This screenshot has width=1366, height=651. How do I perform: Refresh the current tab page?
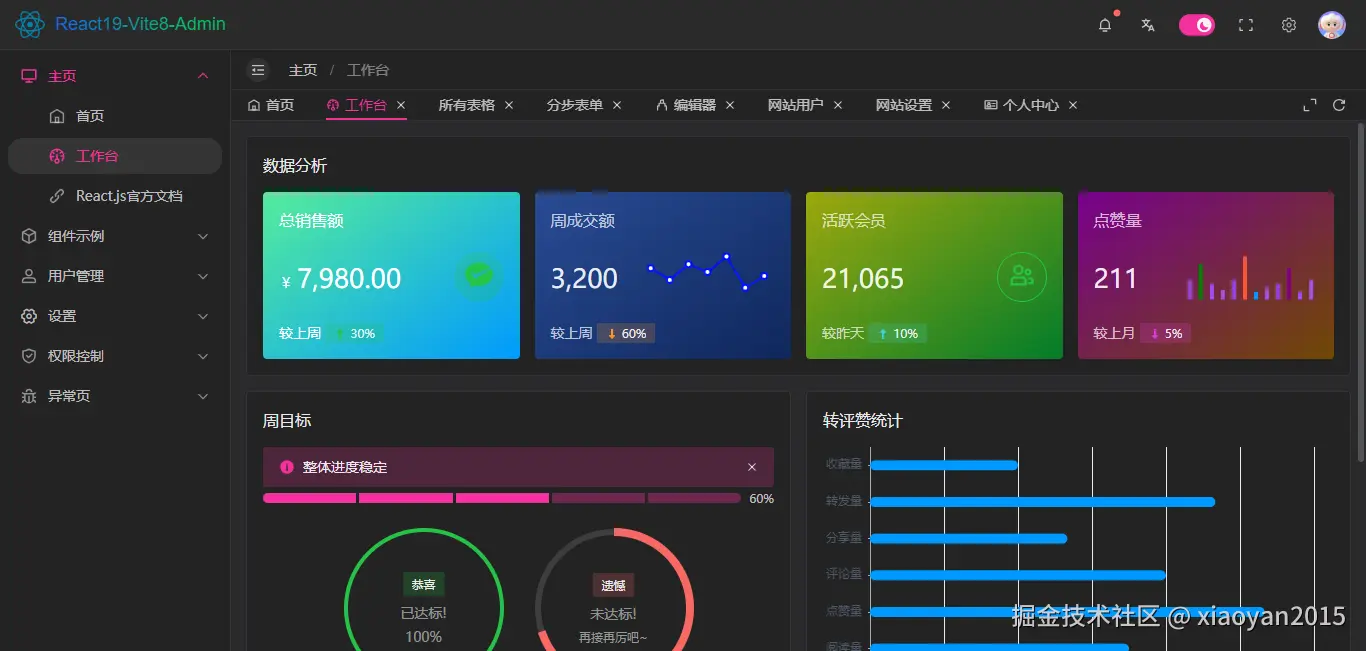pyautogui.click(x=1339, y=105)
